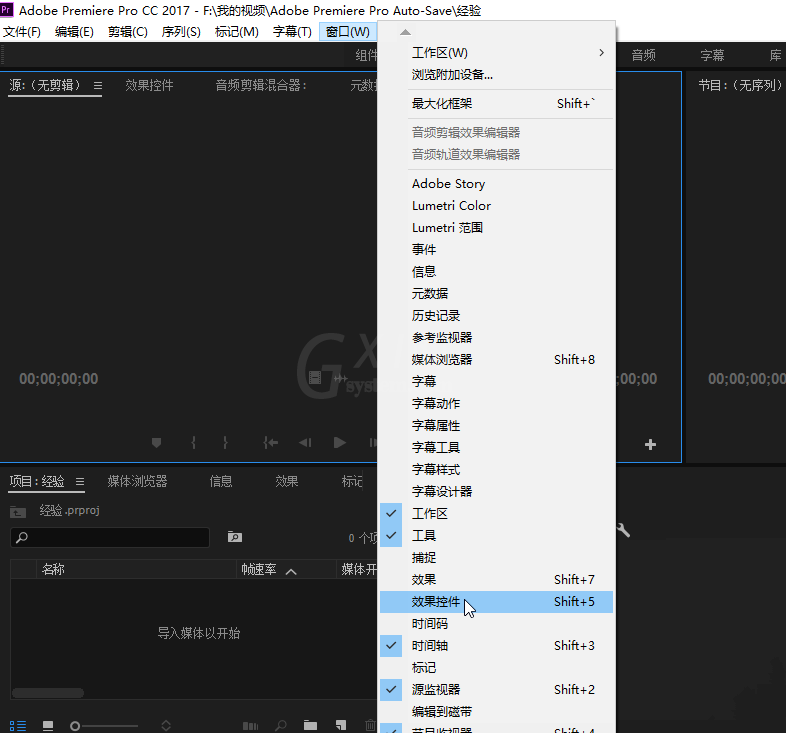786x733 pixels.
Task: Expand 工作区(W) submenu arrow
Action: (x=602, y=53)
